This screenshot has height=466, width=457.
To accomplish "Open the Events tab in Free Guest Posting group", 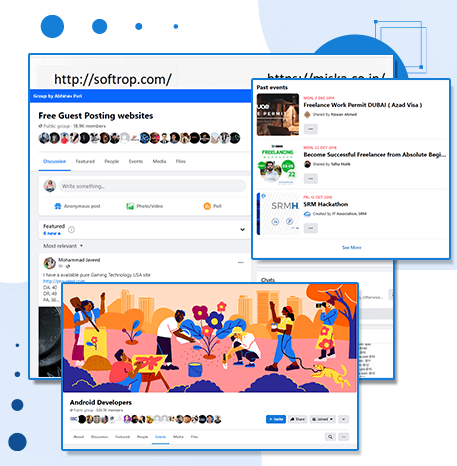I will tap(136, 161).
